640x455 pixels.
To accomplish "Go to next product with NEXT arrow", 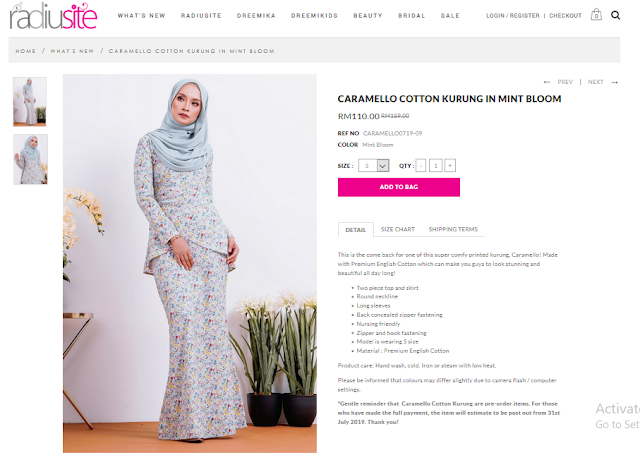I will (x=603, y=82).
